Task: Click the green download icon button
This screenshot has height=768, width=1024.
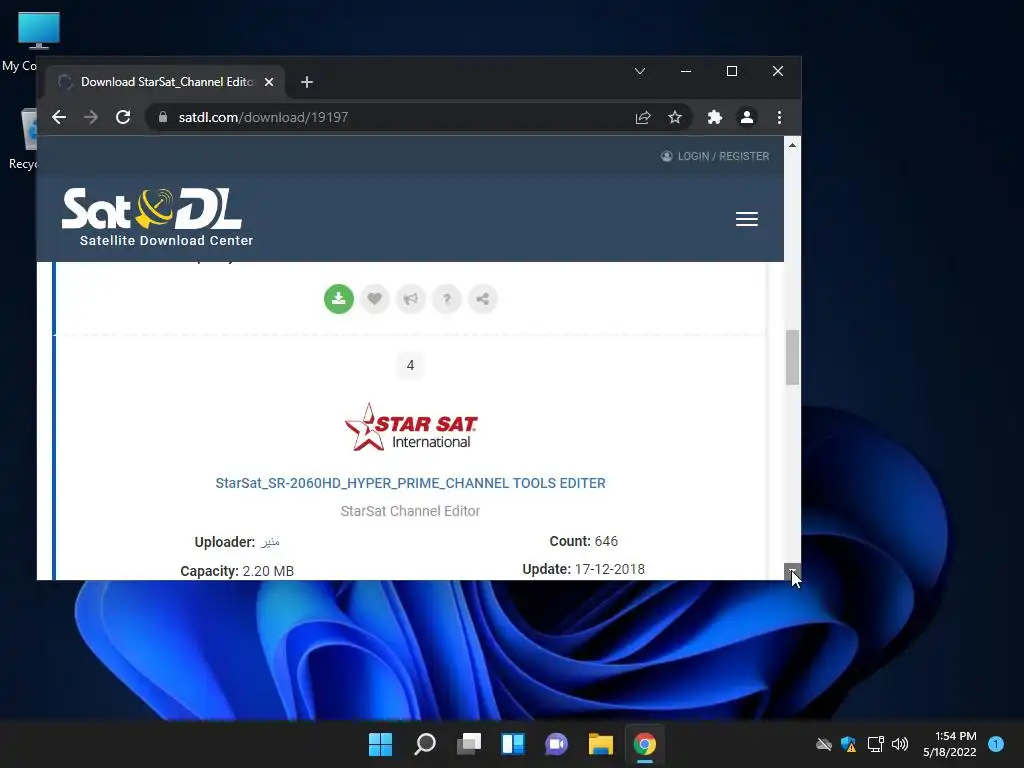Action: pyautogui.click(x=338, y=299)
